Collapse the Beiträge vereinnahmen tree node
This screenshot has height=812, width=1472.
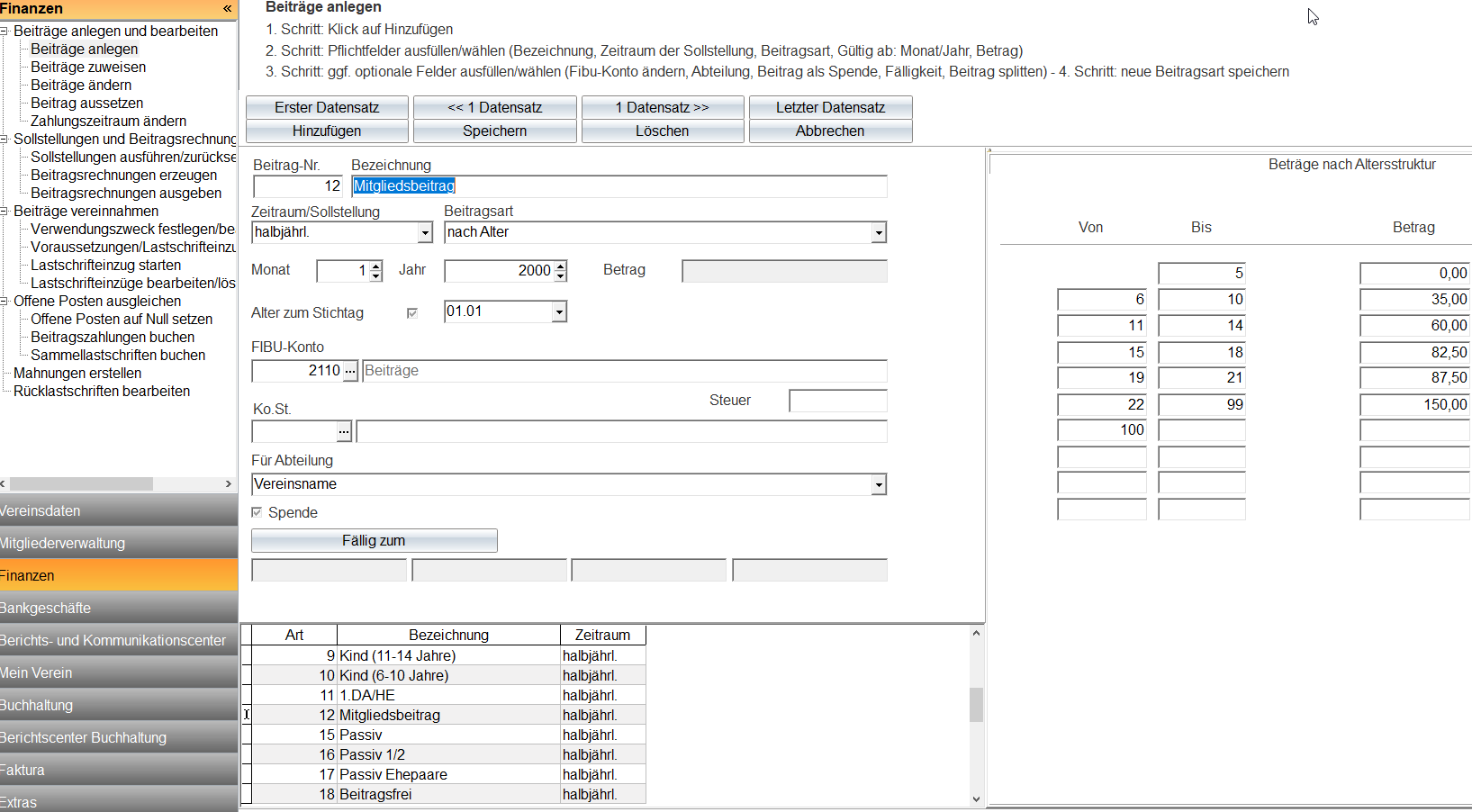point(5,212)
